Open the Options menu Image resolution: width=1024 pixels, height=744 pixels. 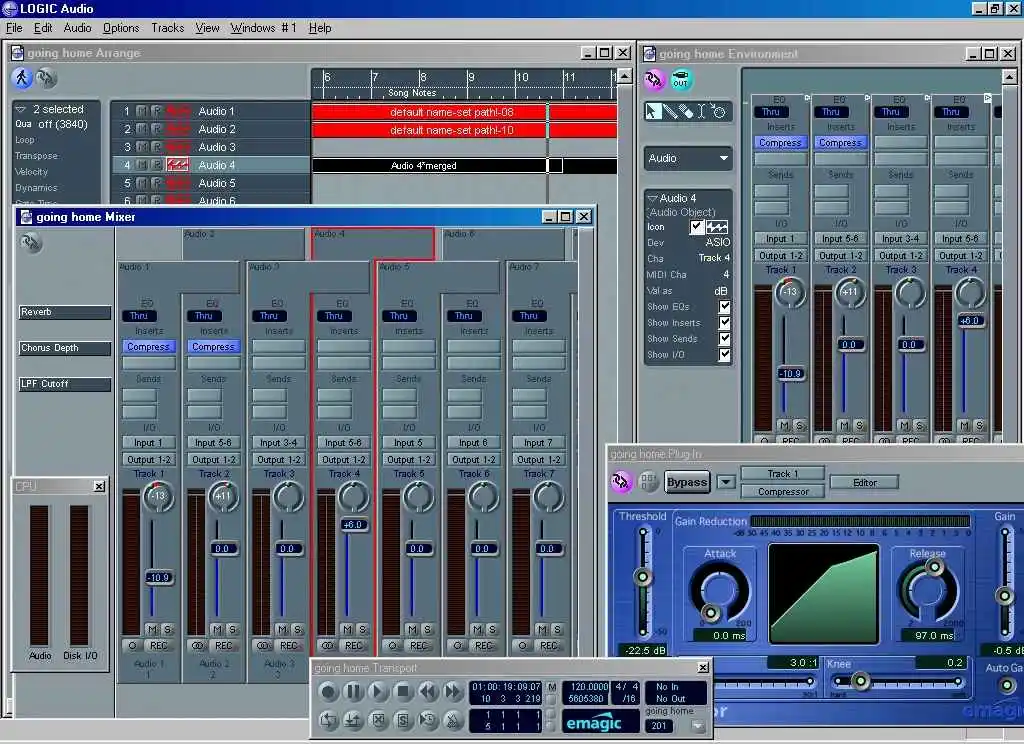[121, 28]
